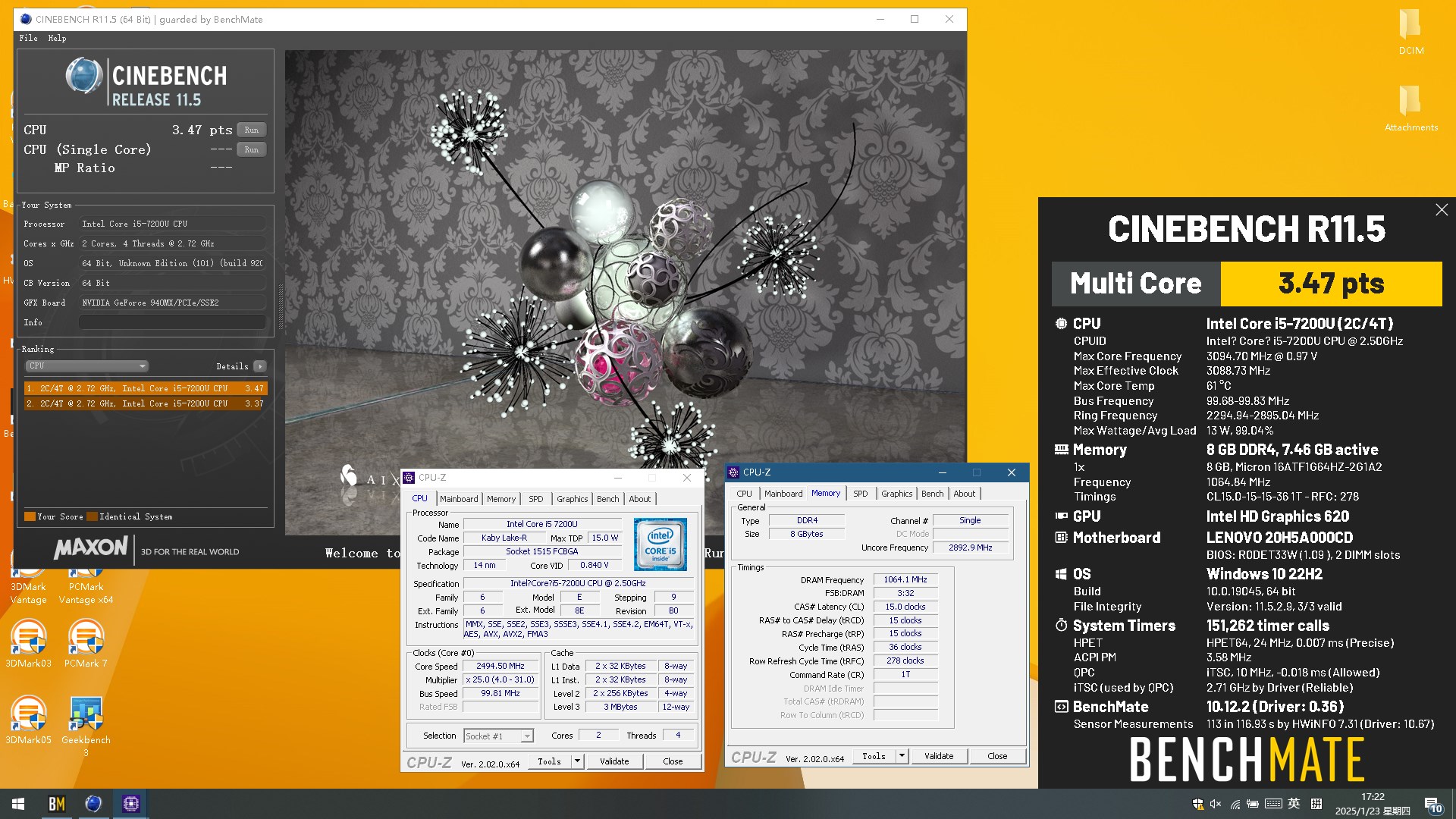Image resolution: width=1456 pixels, height=819 pixels.
Task: Click Validate in left CPU-Z window
Action: coord(614,761)
